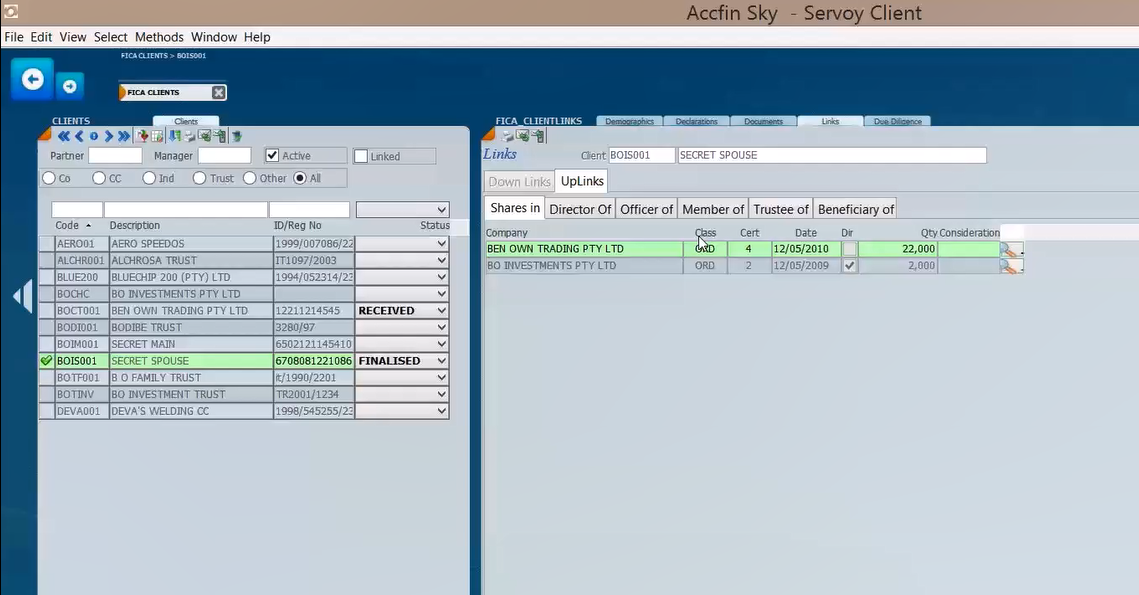Open lookup for BEN OWN TRADING row
The image size is (1139, 595).
(x=1011, y=249)
